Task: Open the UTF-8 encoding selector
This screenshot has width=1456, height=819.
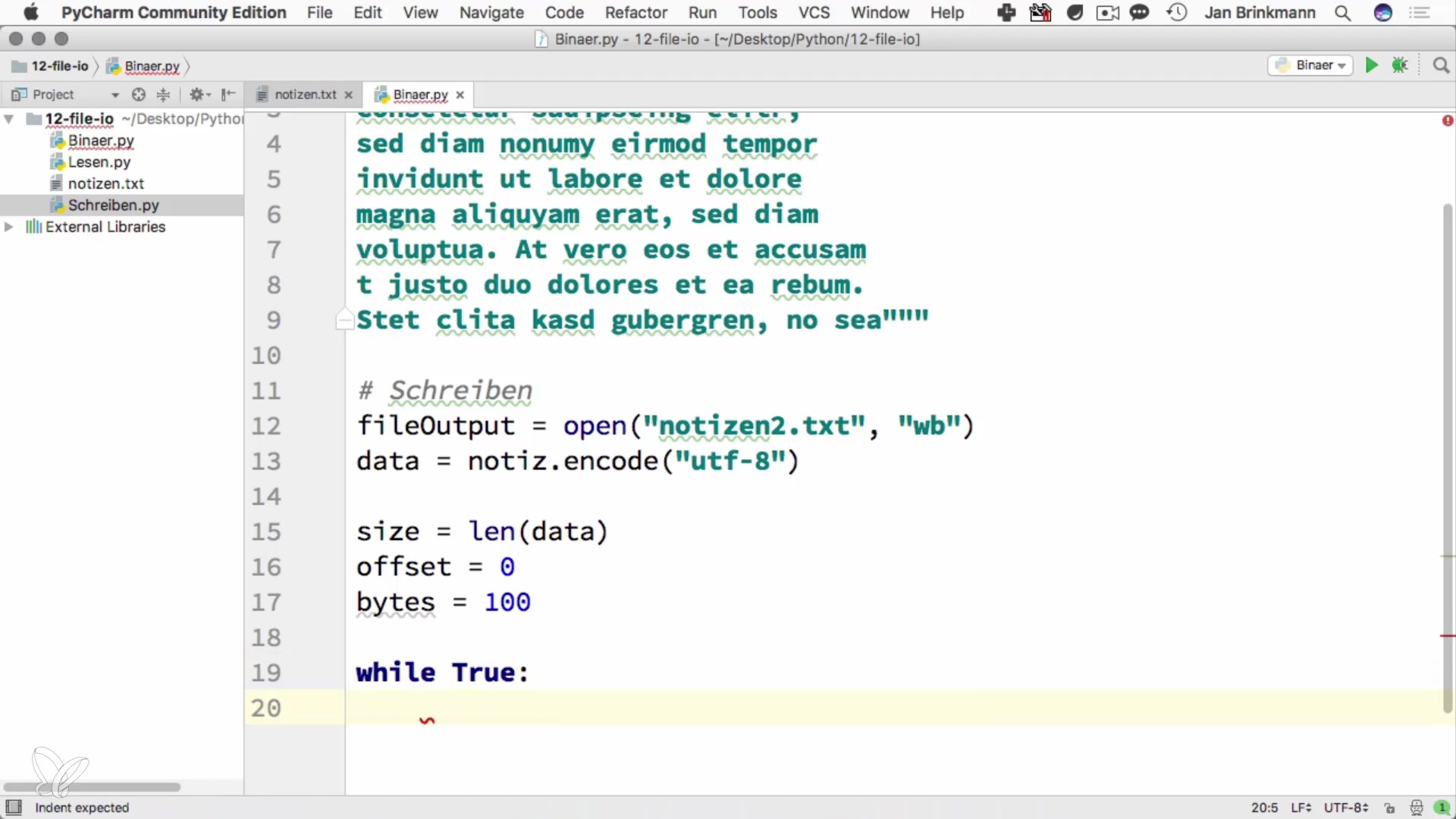Action: pyautogui.click(x=1345, y=808)
